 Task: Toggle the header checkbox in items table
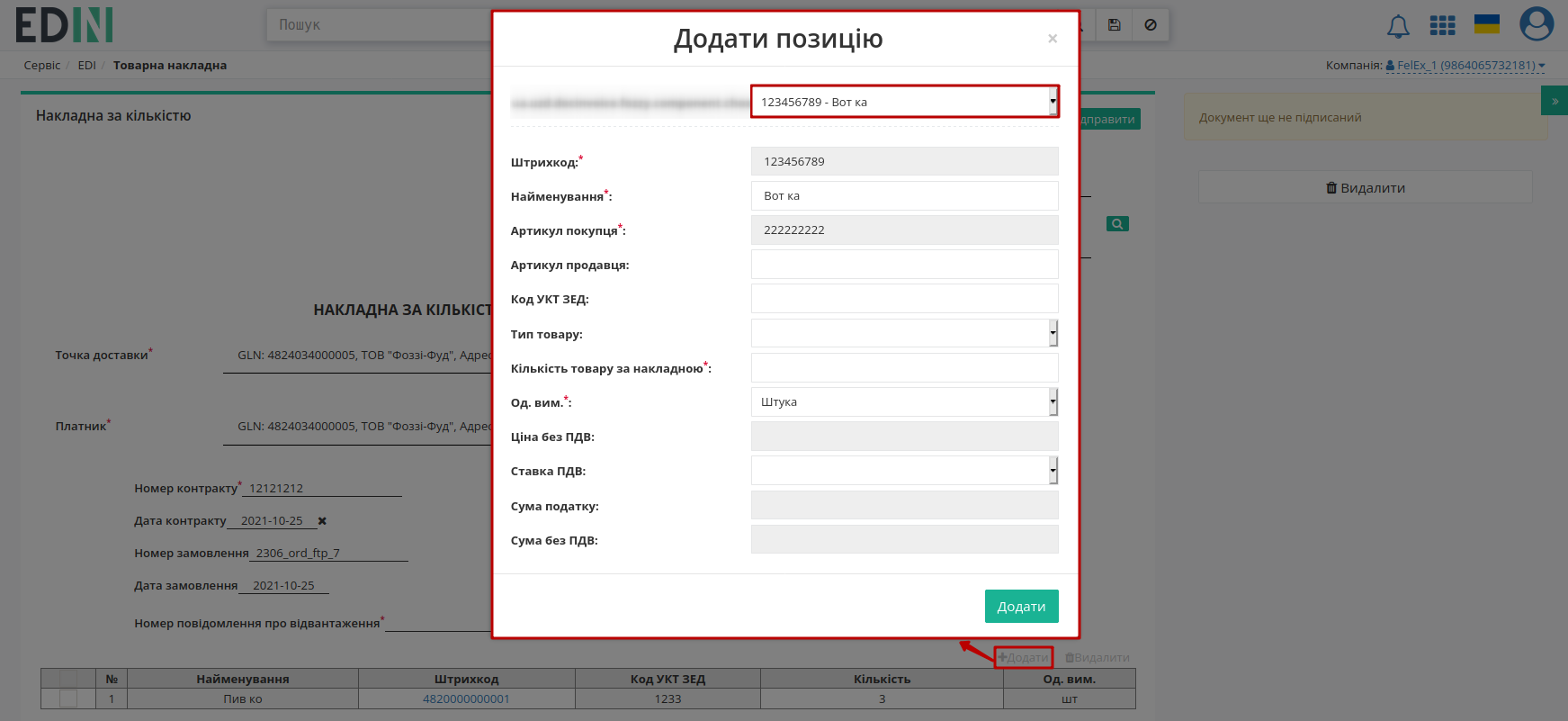pos(68,679)
